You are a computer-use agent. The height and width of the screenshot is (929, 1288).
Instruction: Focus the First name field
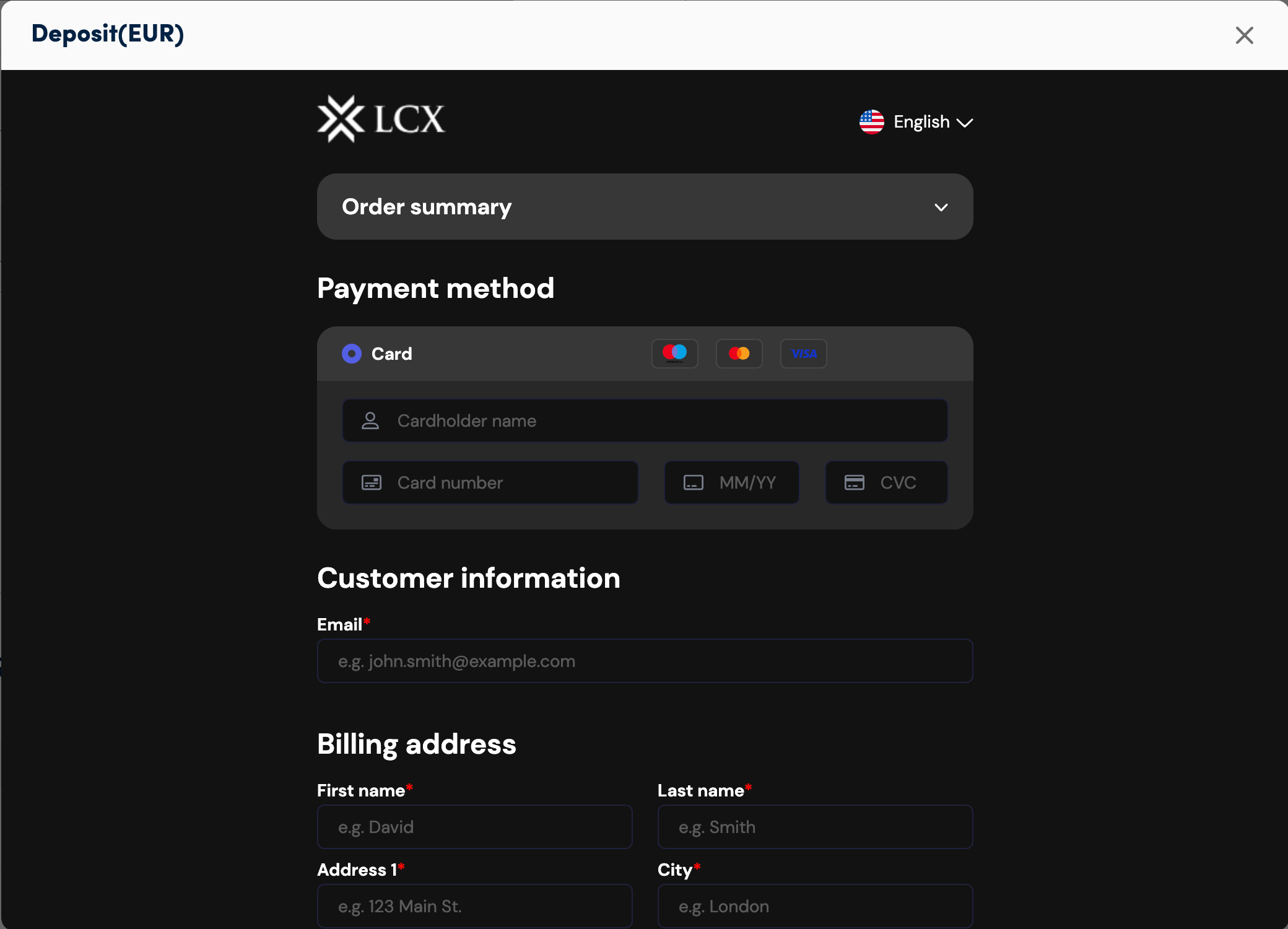[474, 827]
